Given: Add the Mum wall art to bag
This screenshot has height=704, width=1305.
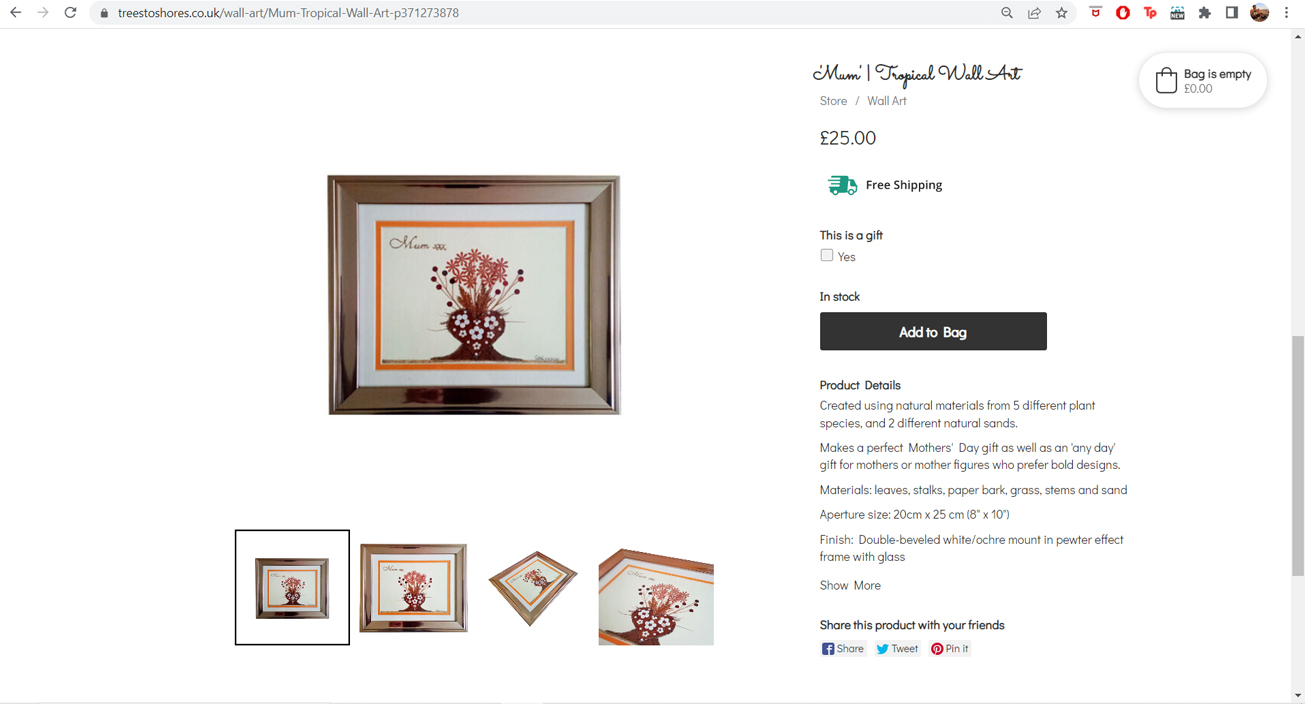Looking at the screenshot, I should (933, 332).
